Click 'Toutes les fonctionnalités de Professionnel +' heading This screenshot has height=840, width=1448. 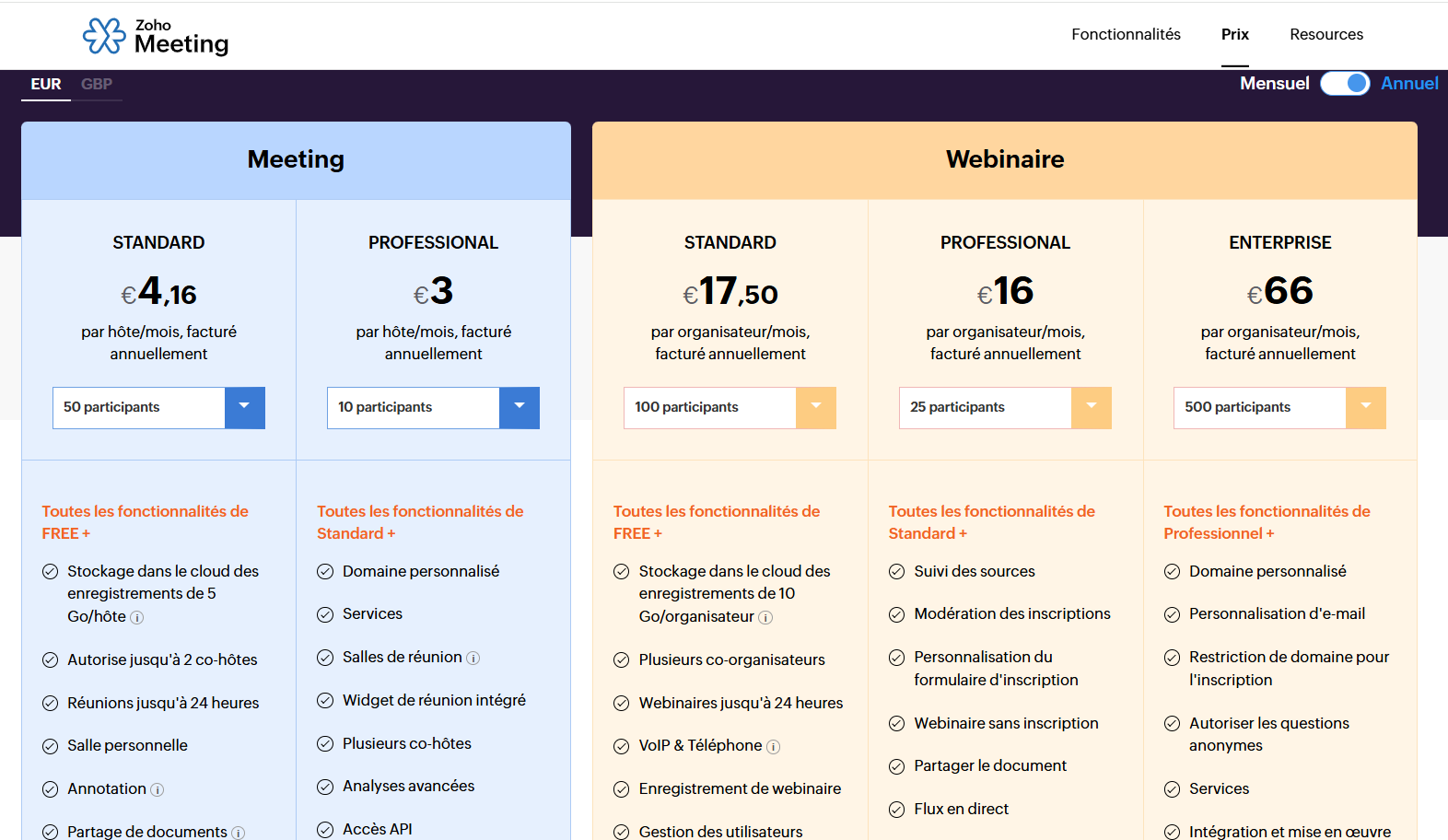pos(1267,523)
